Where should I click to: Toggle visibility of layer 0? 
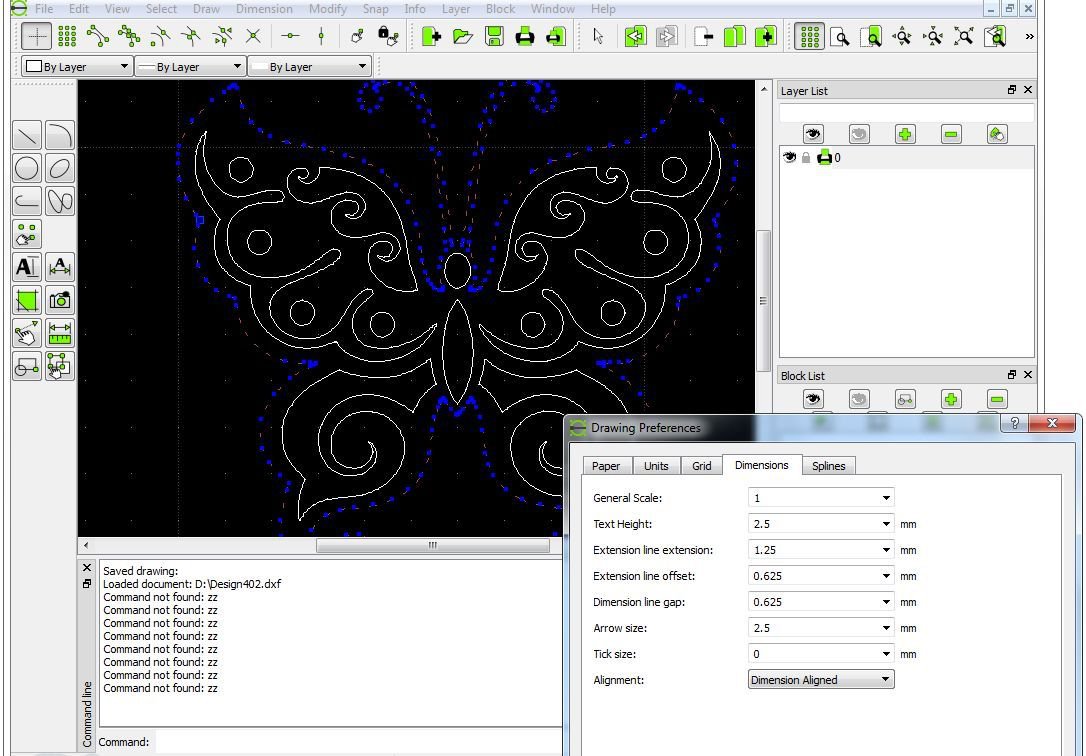(790, 157)
